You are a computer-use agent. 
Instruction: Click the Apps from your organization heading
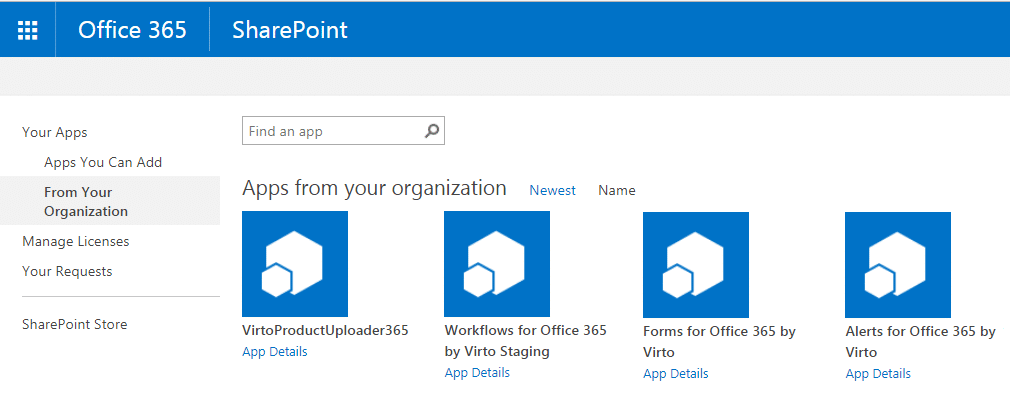[374, 188]
